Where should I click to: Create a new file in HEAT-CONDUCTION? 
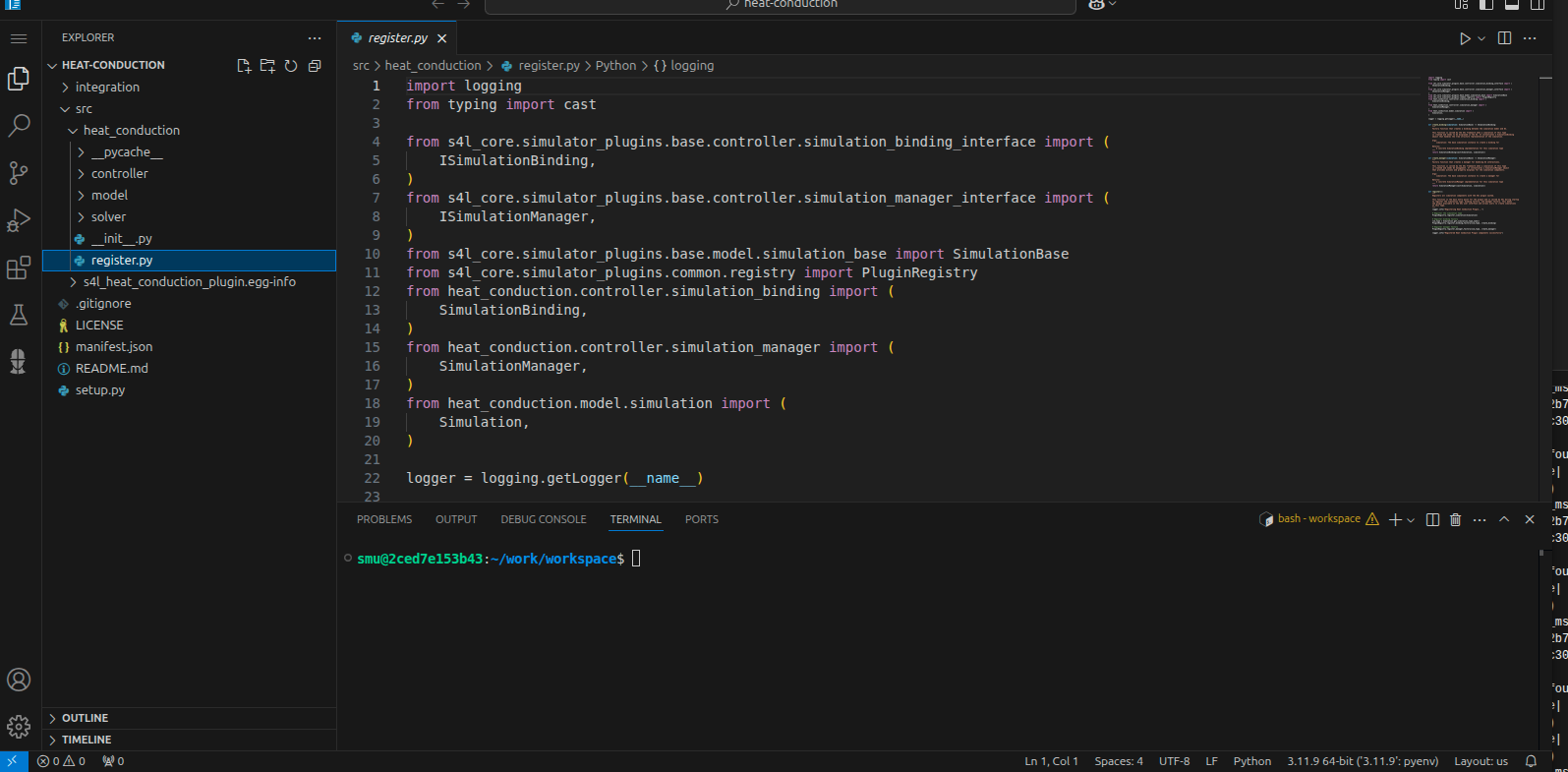point(244,66)
